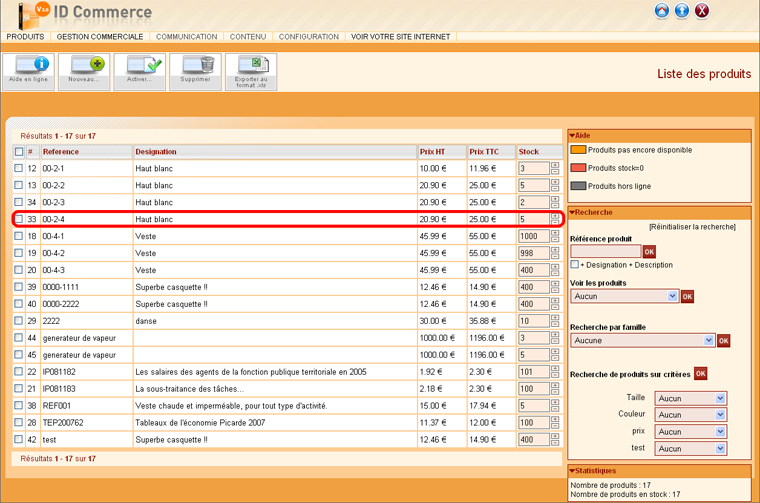Click stock stepper for reference 00-2-1
Image resolution: width=760 pixels, height=503 pixels.
[555, 168]
